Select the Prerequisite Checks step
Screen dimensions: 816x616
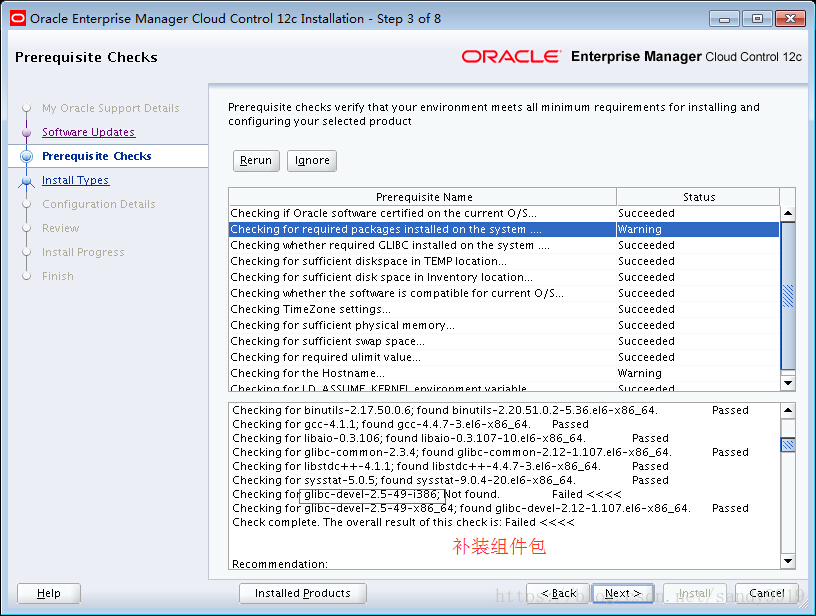click(x=97, y=156)
